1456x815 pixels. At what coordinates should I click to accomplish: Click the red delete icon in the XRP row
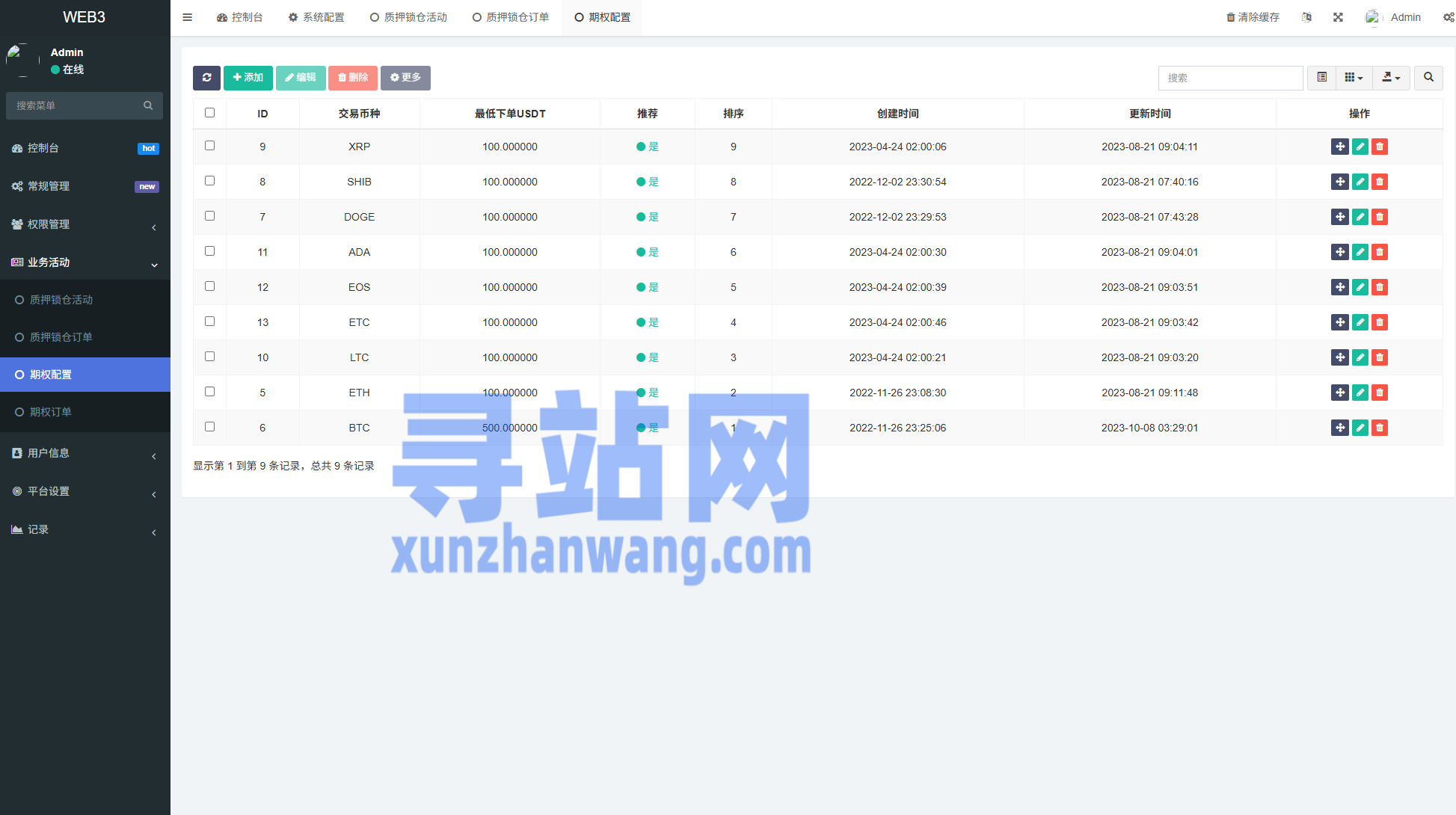(x=1380, y=147)
